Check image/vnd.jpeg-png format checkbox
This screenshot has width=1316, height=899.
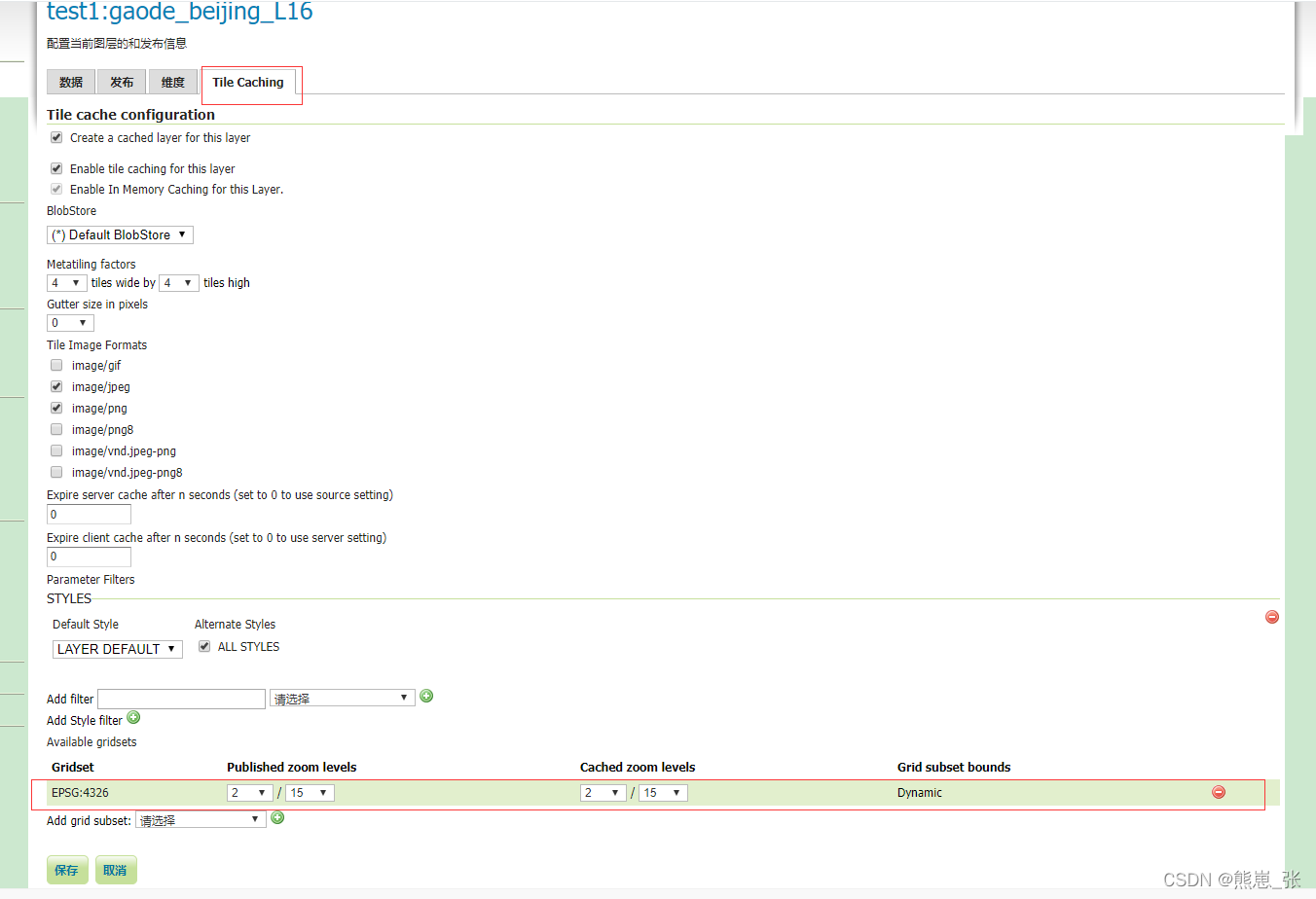(56, 450)
